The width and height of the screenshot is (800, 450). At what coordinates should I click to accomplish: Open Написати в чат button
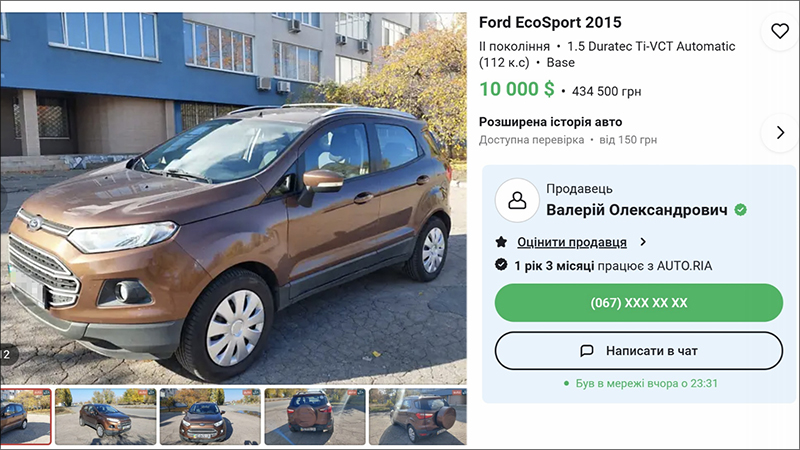[639, 351]
